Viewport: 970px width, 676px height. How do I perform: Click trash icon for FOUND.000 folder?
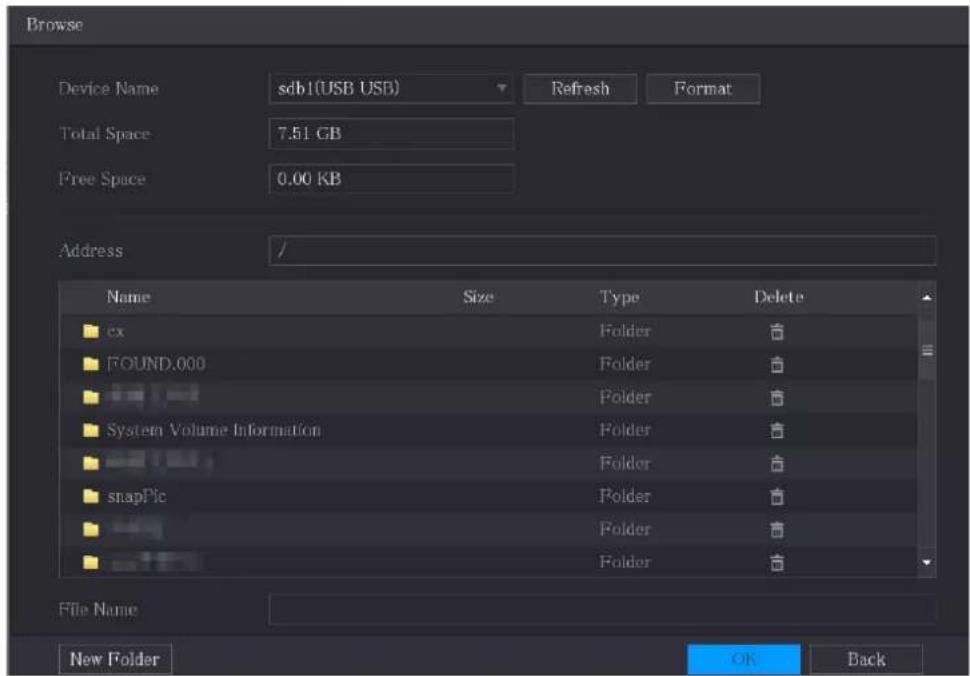click(777, 365)
